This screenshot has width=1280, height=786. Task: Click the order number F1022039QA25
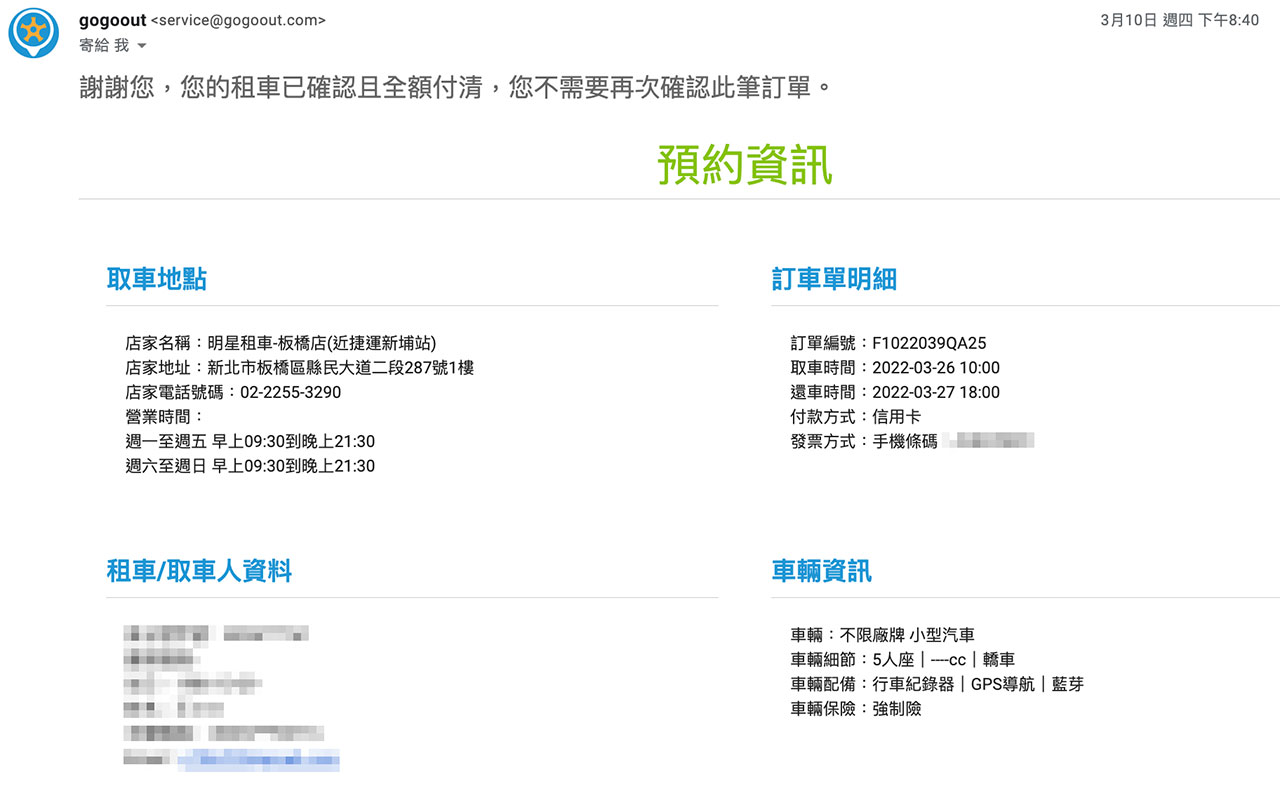click(x=929, y=343)
